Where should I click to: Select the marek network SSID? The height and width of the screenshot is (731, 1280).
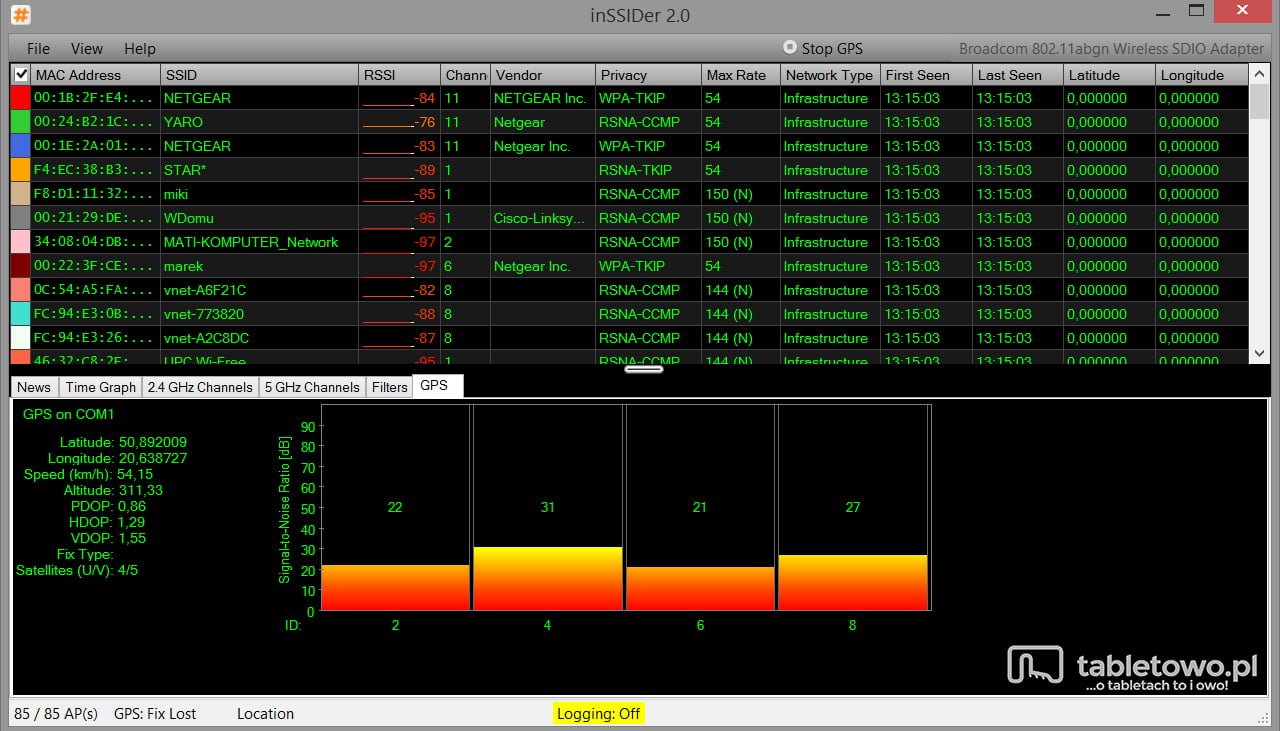click(x=183, y=266)
